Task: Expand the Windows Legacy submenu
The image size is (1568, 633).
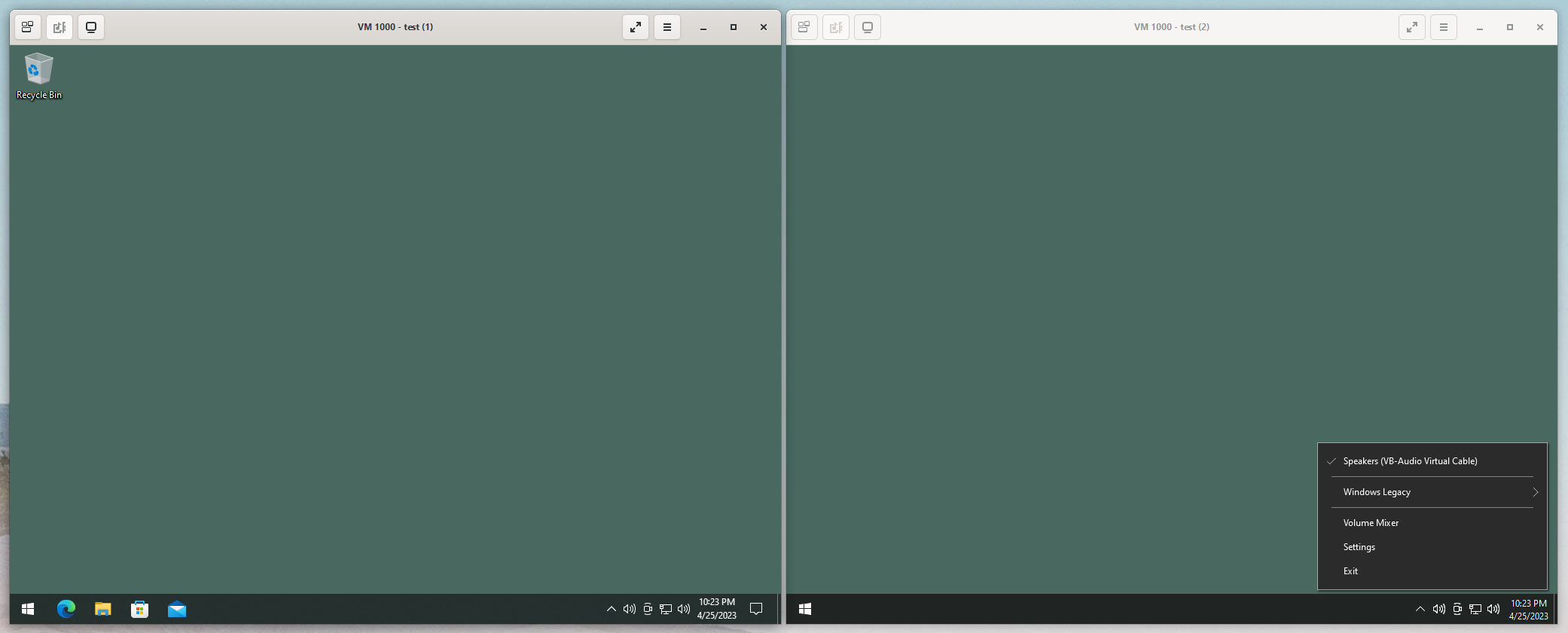Action: coord(1432,492)
